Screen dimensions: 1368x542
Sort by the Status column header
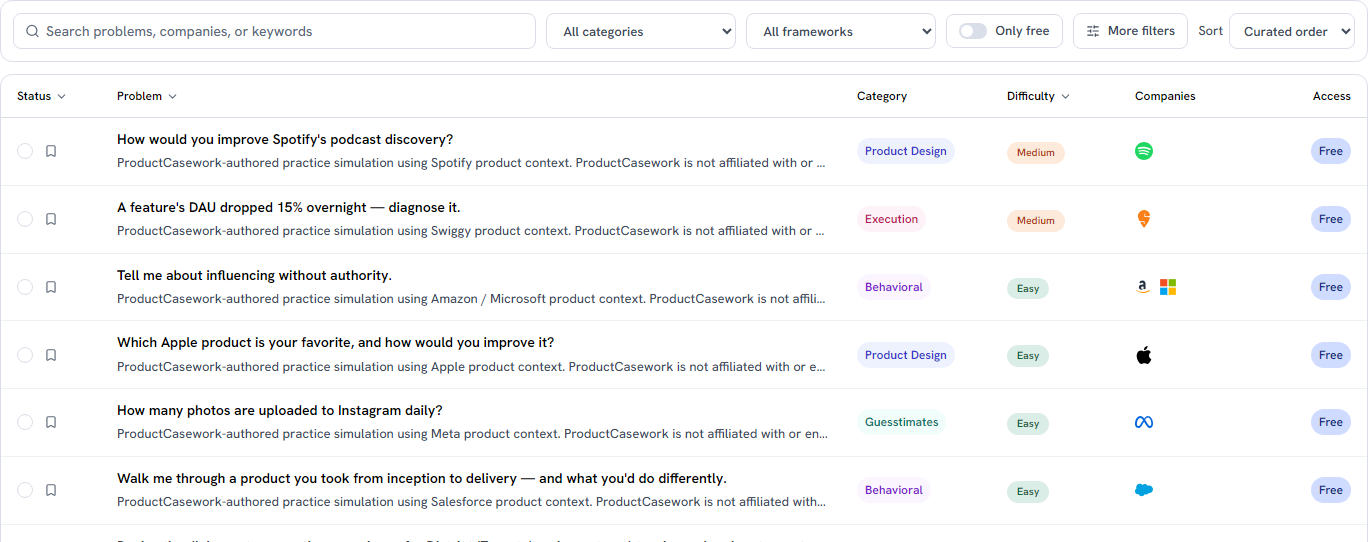(42, 96)
